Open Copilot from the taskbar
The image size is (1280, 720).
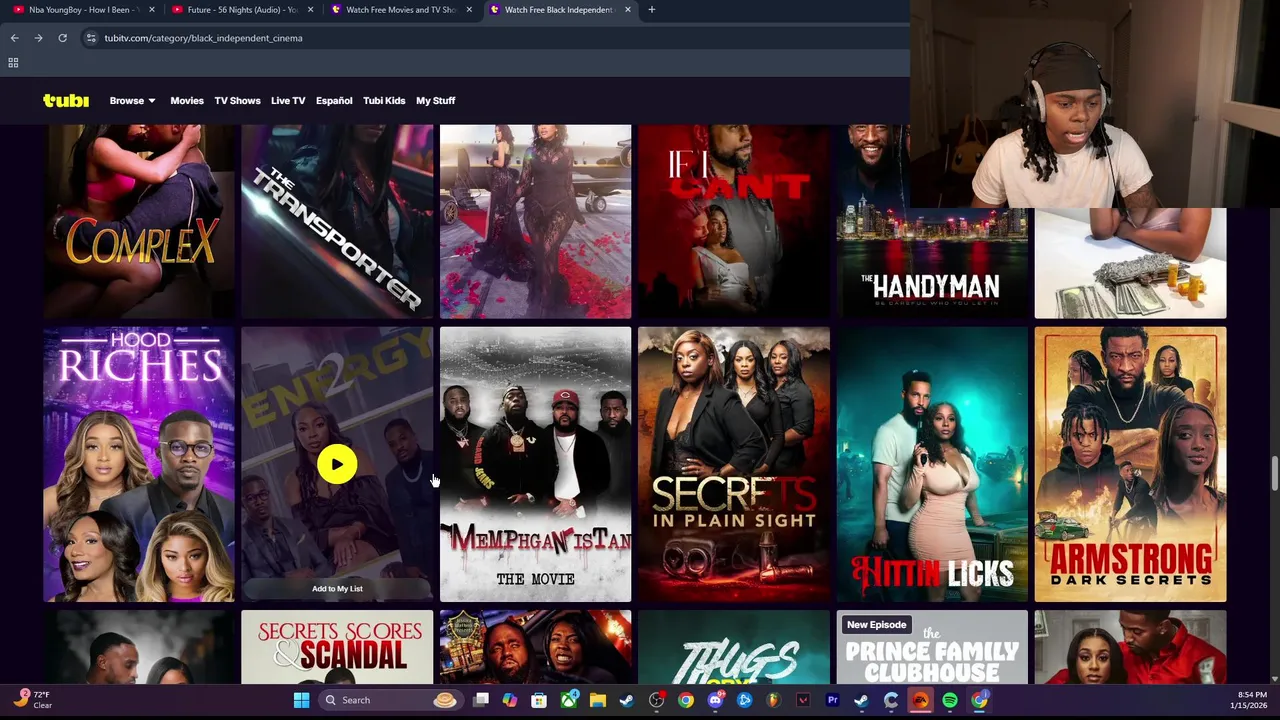510,700
